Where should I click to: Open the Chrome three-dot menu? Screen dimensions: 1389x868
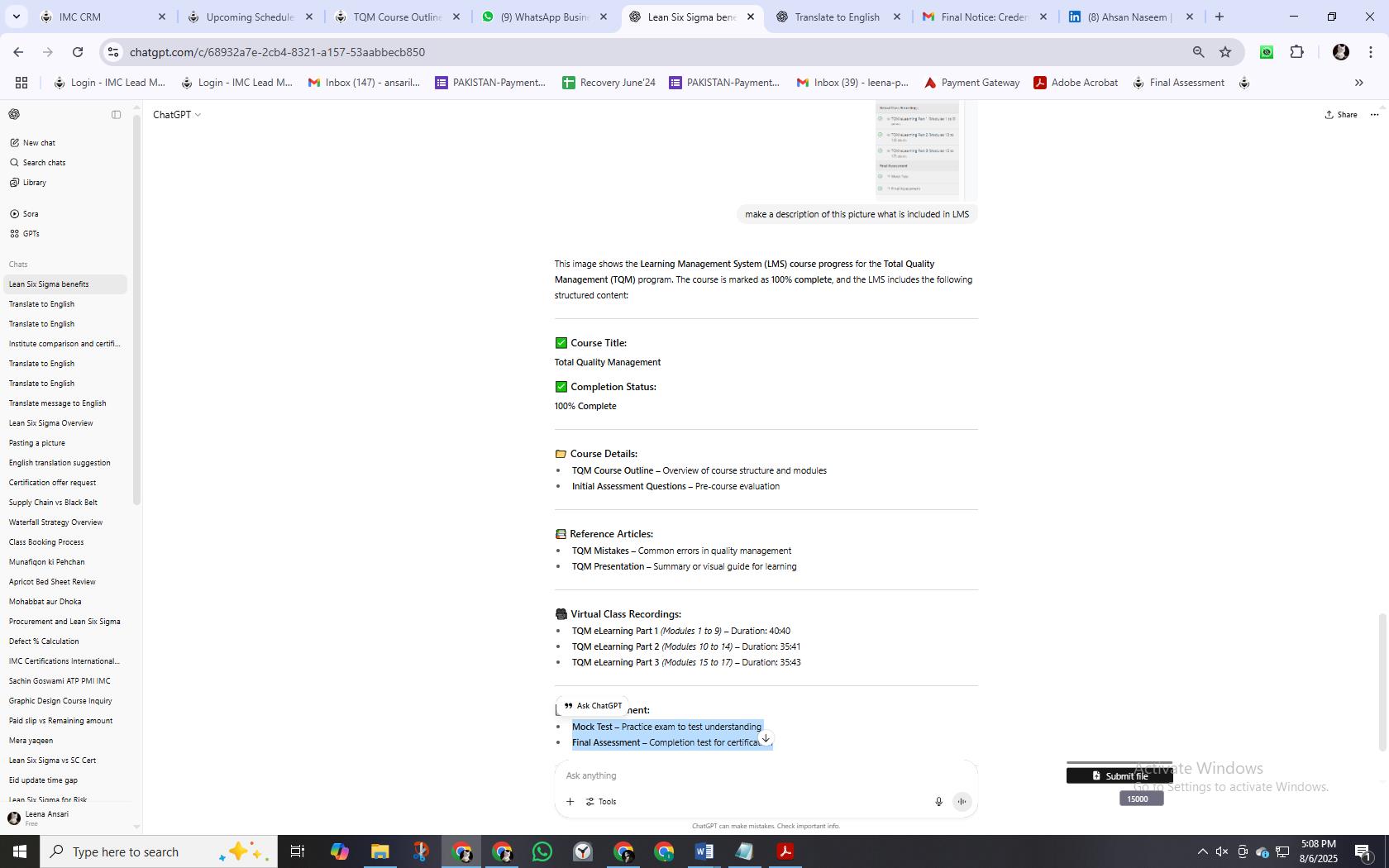click(x=1371, y=51)
